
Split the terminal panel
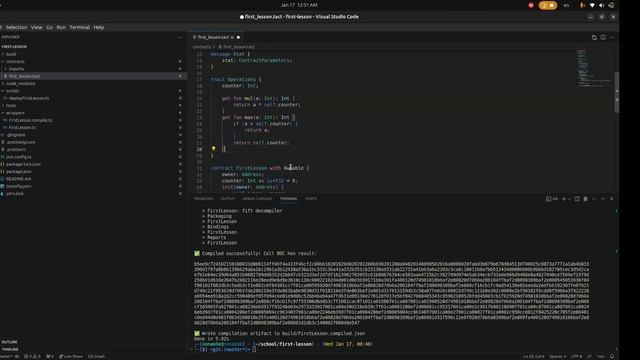tap(577, 199)
